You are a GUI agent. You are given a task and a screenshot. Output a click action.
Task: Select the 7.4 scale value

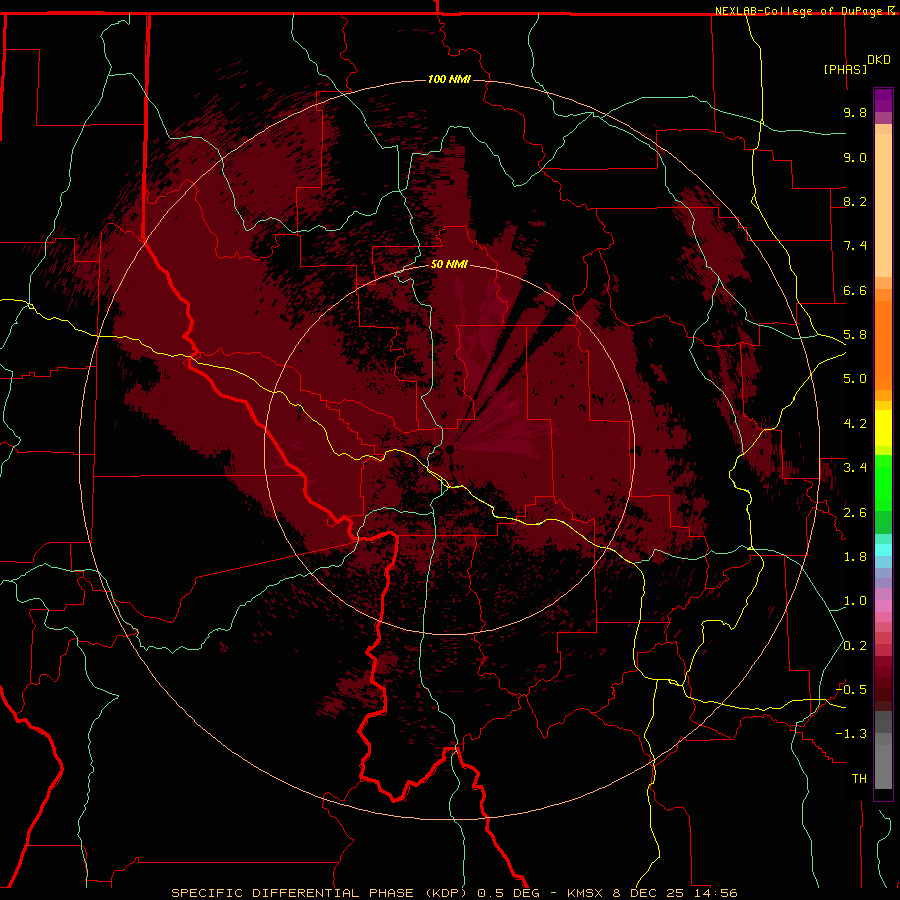point(855,246)
